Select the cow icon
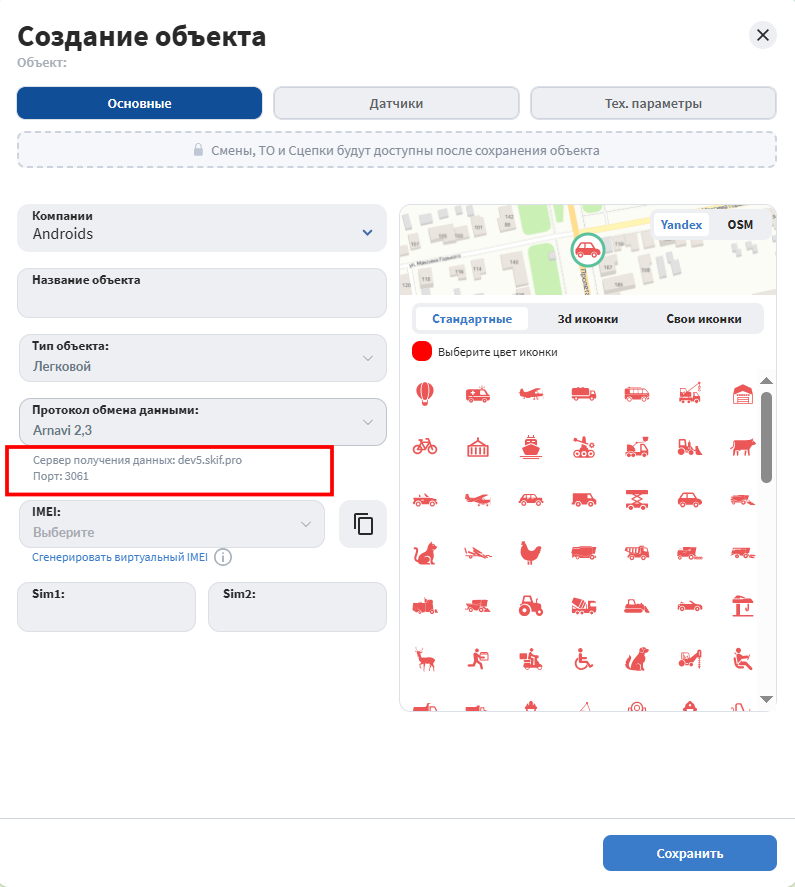Screen dimensions: 795x887 click(742, 446)
